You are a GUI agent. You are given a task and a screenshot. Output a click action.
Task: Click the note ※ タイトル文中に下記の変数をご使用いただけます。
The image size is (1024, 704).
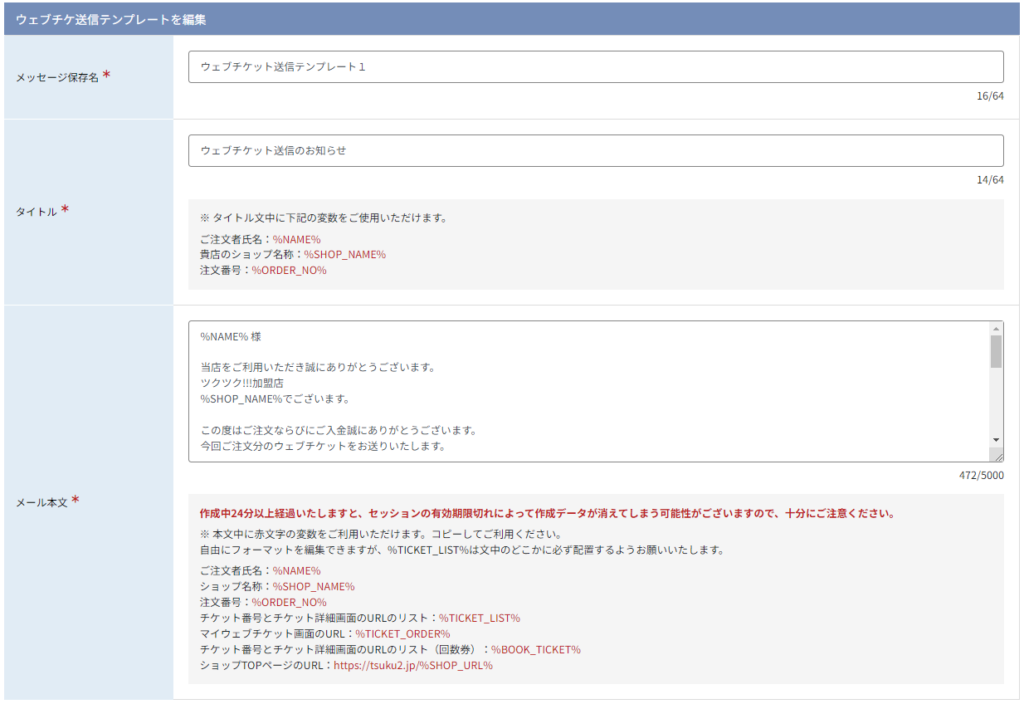[x=324, y=218]
